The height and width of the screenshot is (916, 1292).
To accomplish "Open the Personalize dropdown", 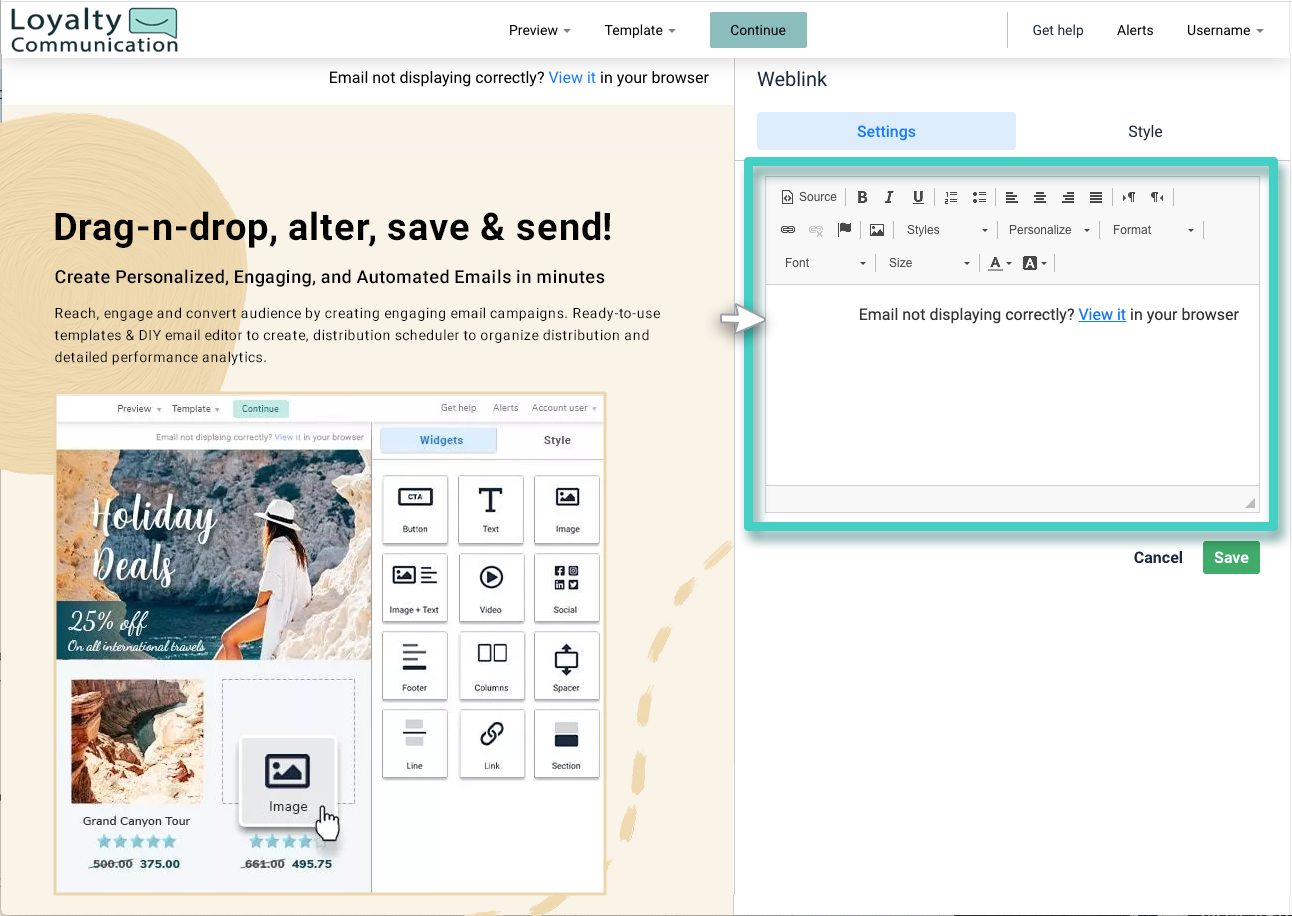I will coord(1048,229).
